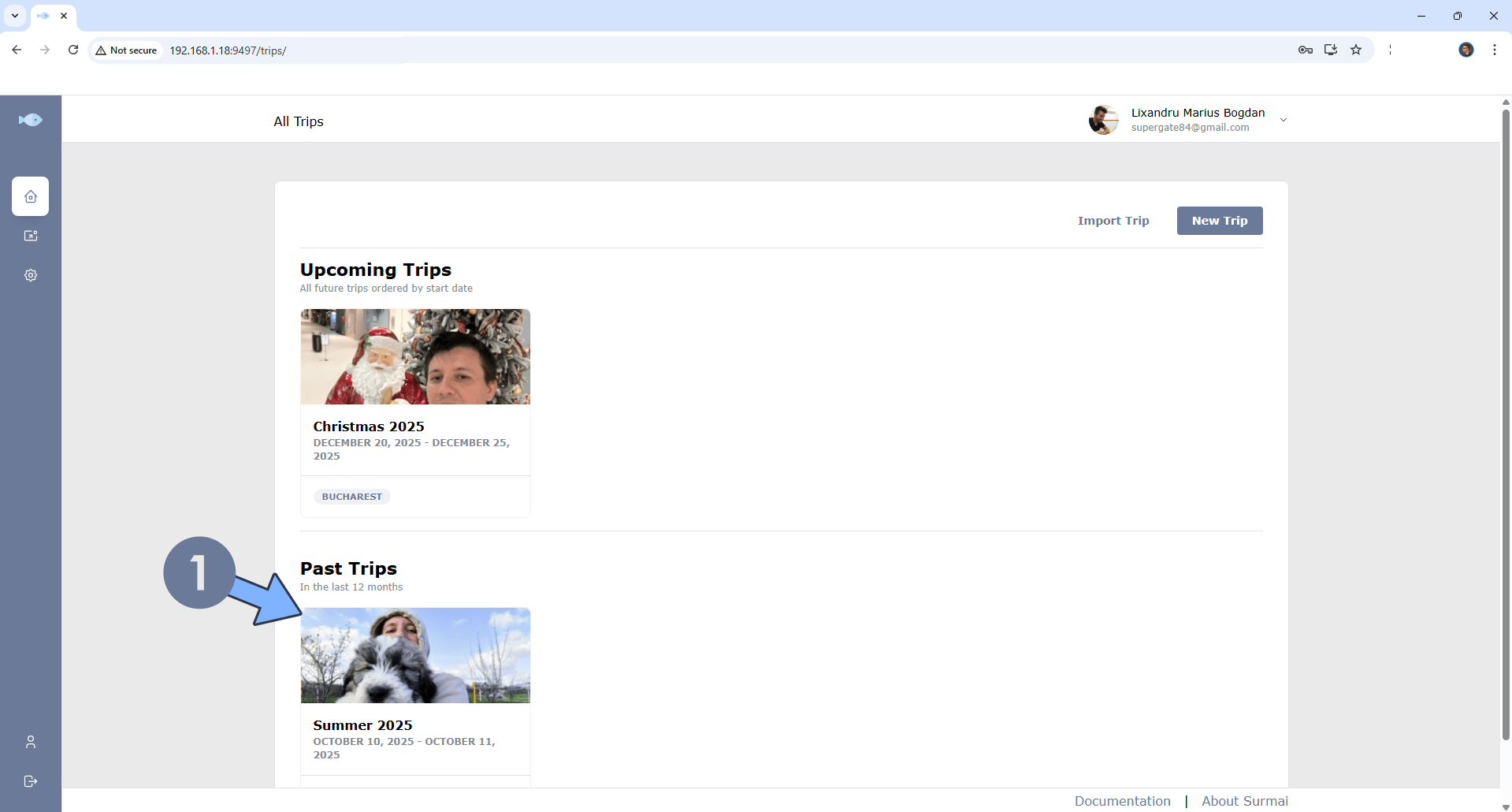
Task: Bookmark page with the star icon
Action: coord(1356,50)
